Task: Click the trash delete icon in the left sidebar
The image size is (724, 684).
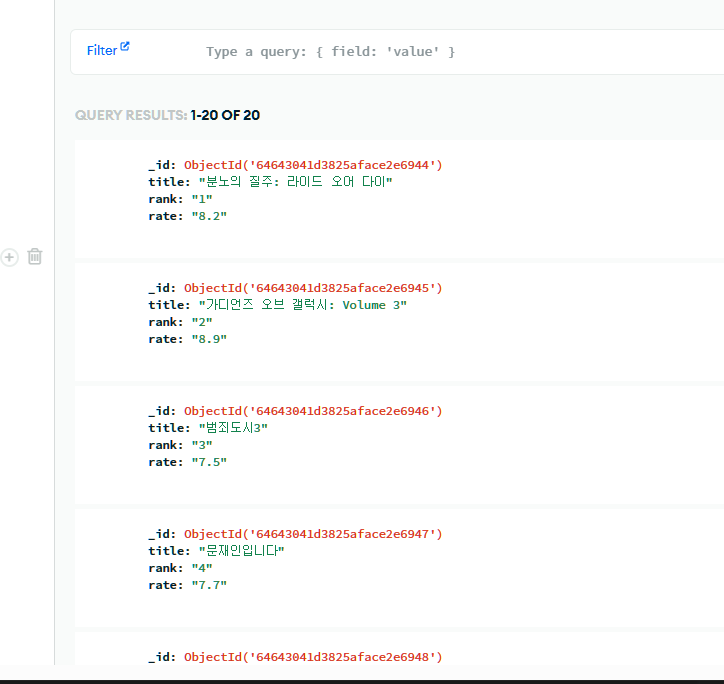Action: 35,256
